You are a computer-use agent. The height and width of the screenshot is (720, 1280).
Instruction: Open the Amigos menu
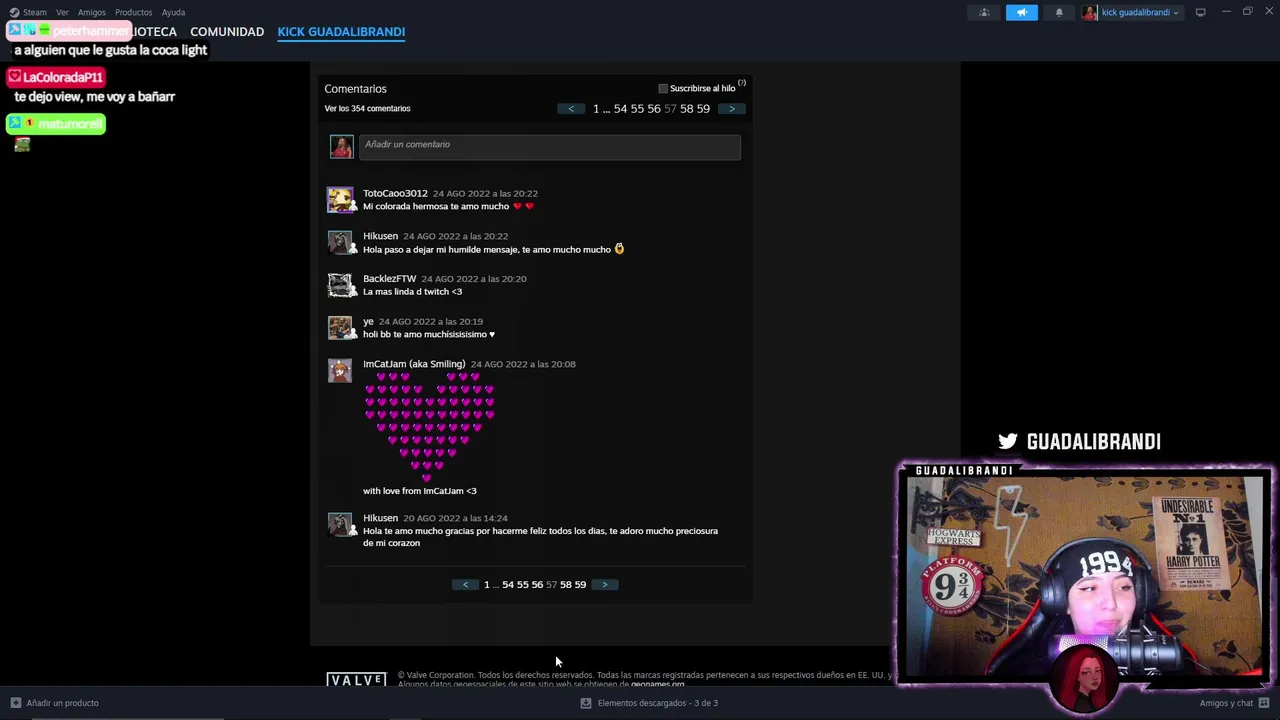92,12
